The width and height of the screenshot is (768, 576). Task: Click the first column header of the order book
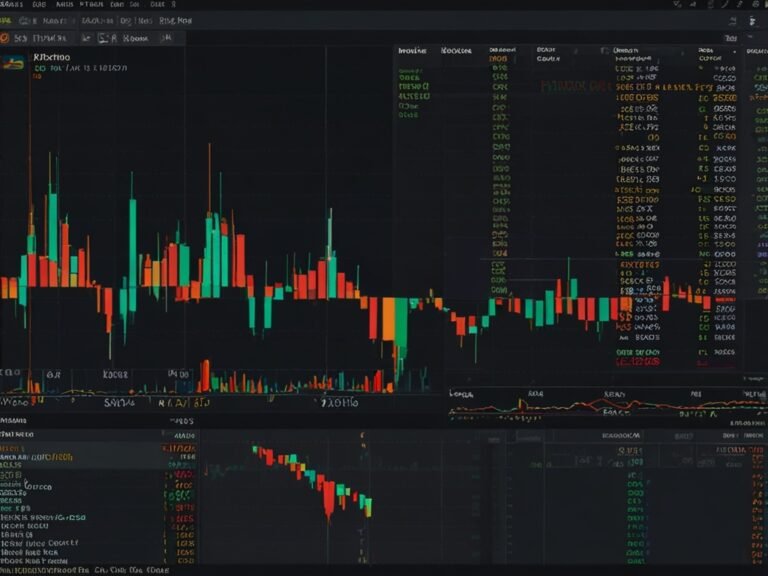click(412, 50)
